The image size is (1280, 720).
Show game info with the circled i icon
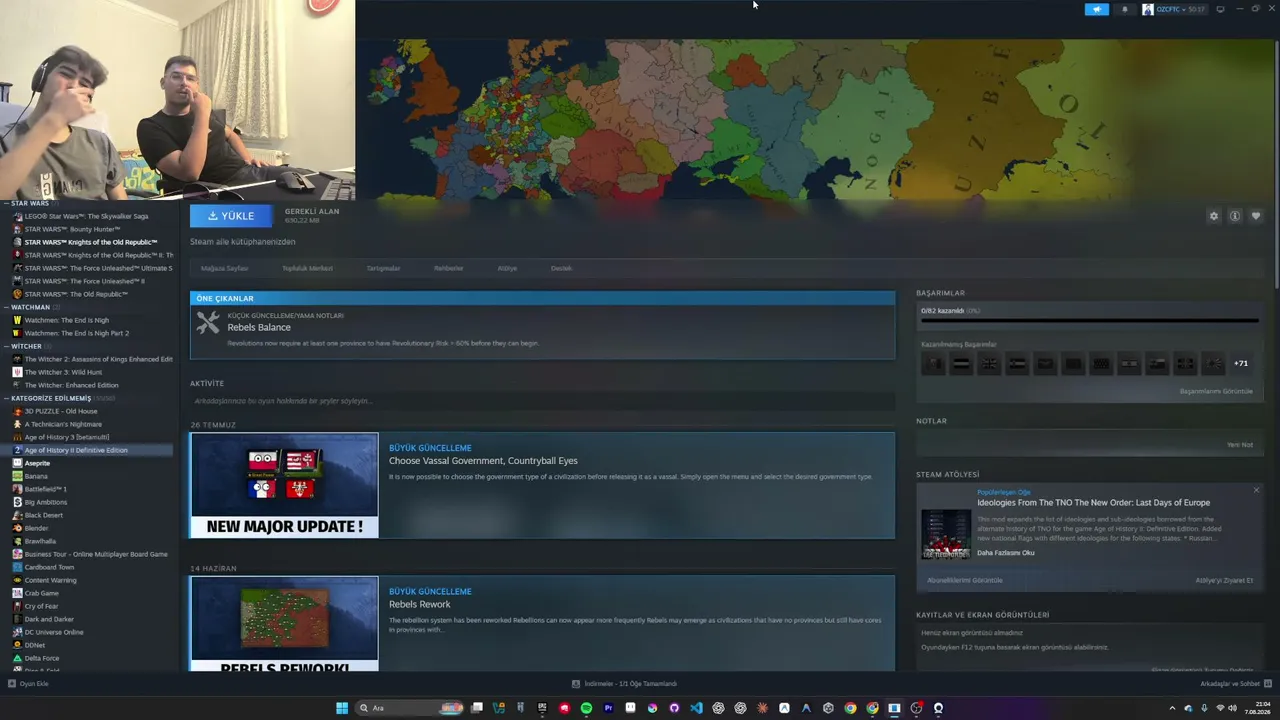click(x=1235, y=216)
